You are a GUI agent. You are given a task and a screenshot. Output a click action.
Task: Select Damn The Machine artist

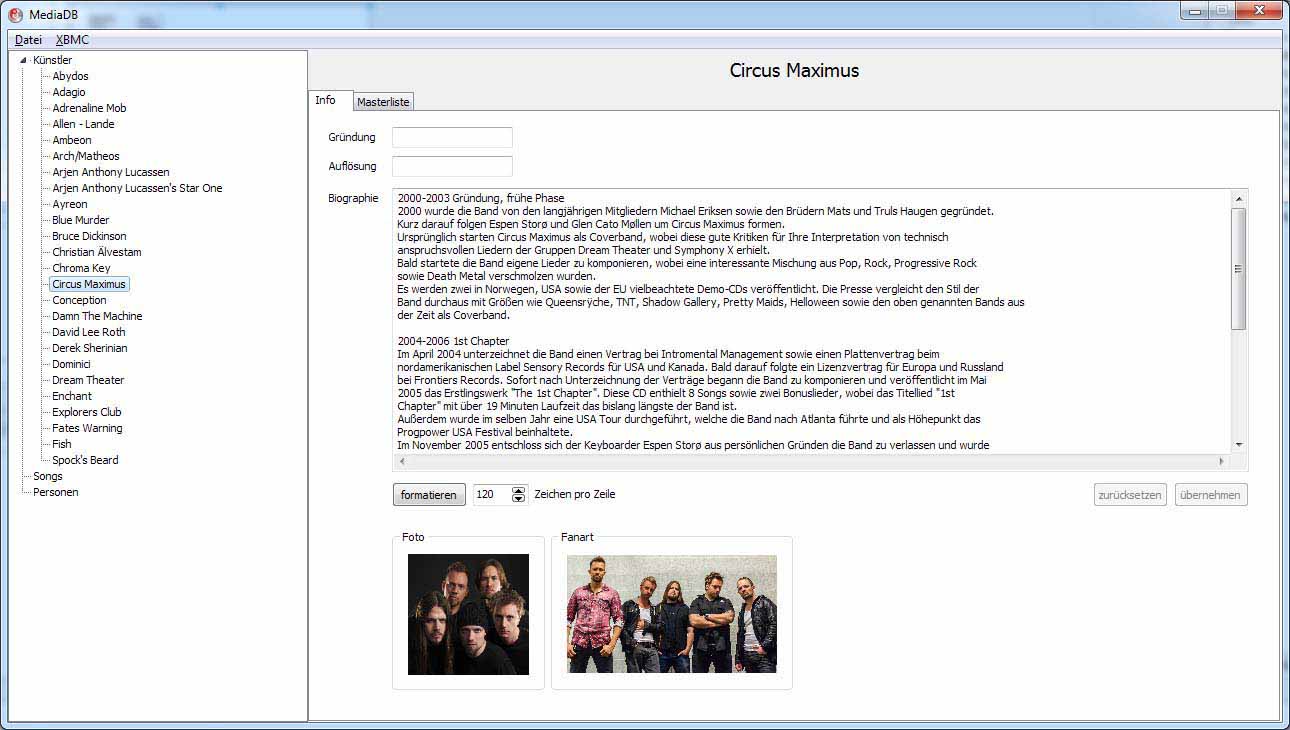click(97, 316)
